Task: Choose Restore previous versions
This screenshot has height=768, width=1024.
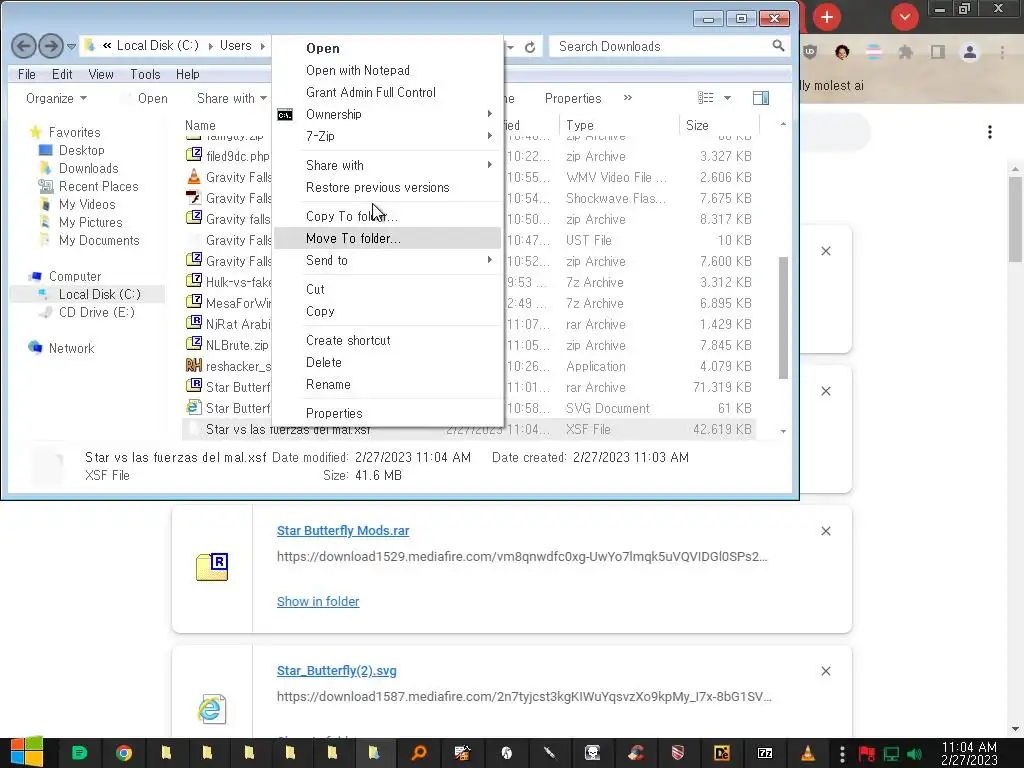Action: [387, 187]
